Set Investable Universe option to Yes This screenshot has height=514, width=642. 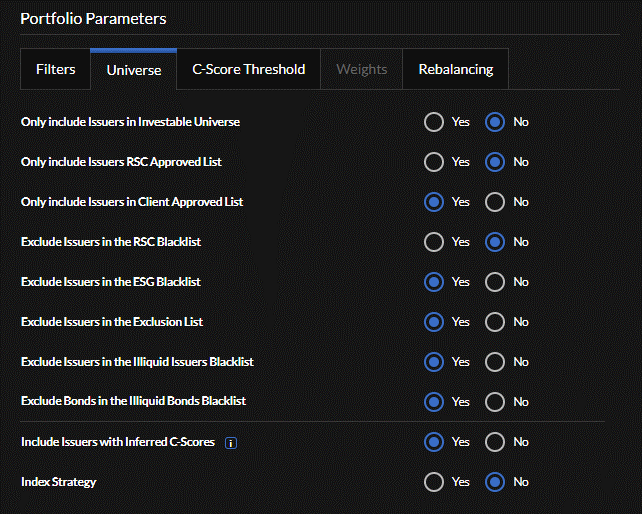click(434, 122)
